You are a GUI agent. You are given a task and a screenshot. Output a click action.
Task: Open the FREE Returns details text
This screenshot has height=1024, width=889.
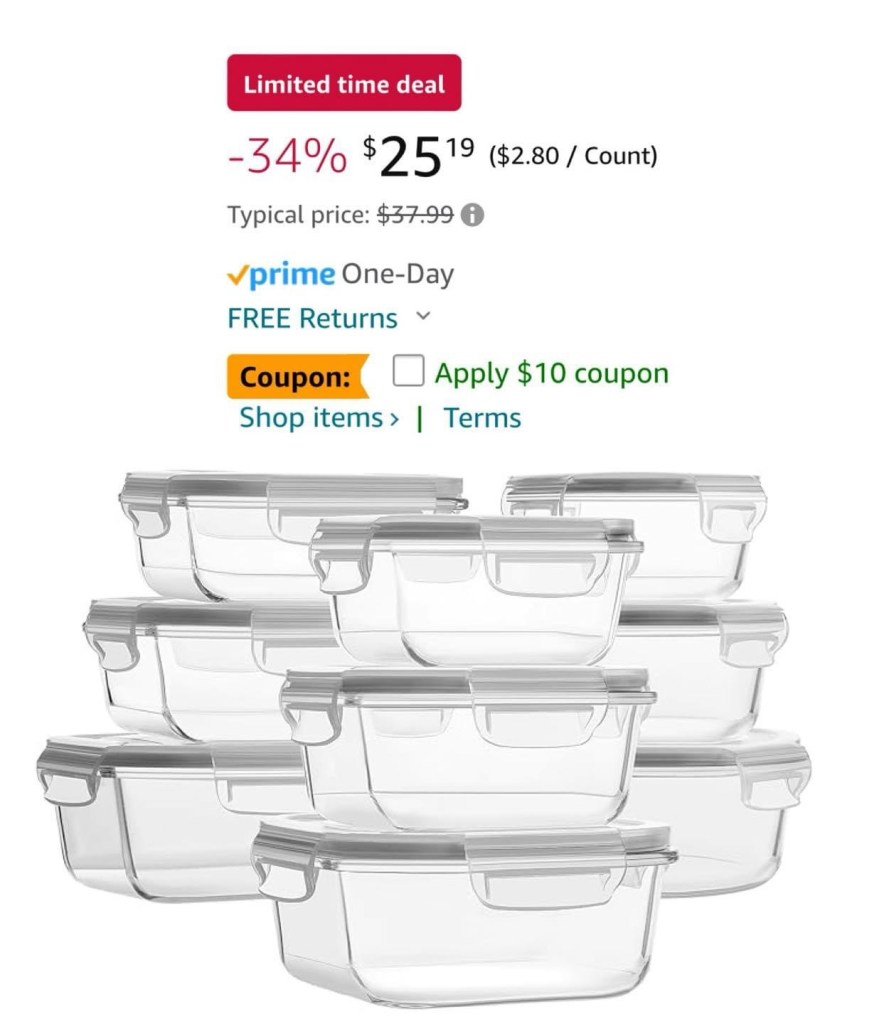tap(312, 319)
